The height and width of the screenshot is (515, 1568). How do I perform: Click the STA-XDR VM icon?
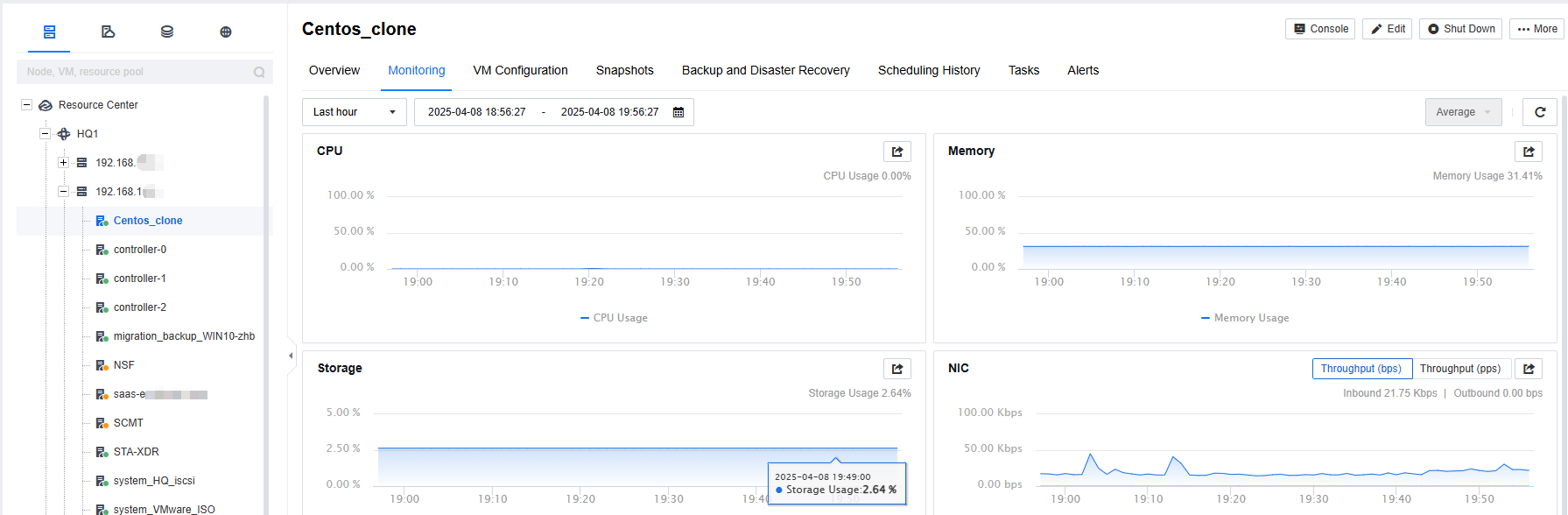pos(102,452)
